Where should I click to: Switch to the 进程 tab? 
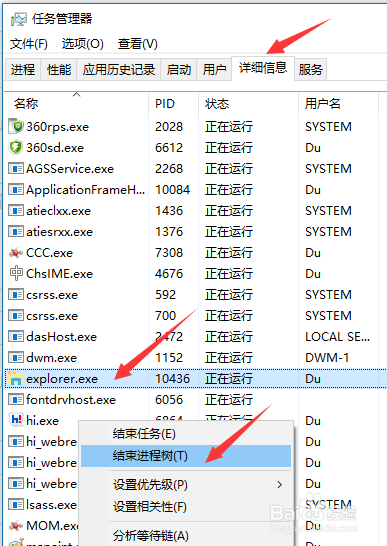point(23,70)
